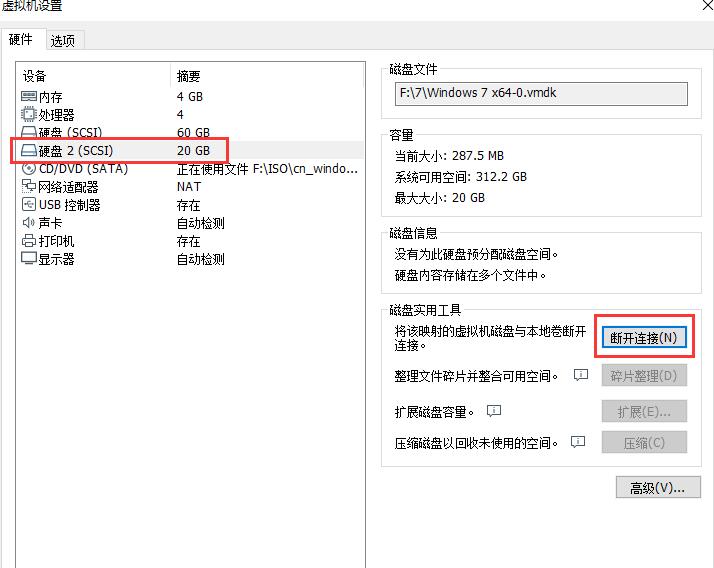Click the sound card (声卡) speaker icon

click(29, 223)
